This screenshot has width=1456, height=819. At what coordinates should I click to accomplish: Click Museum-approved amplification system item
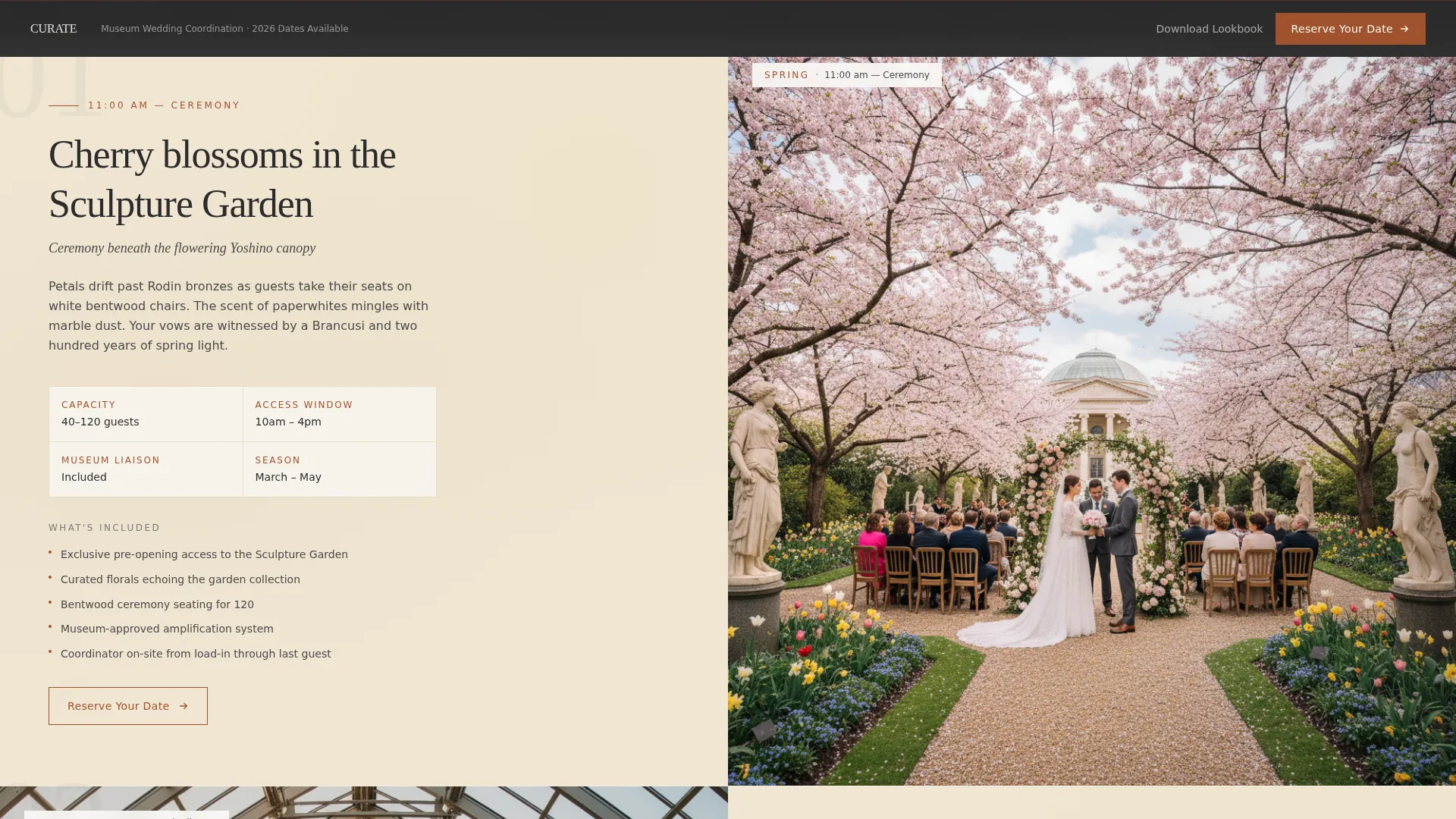click(167, 629)
